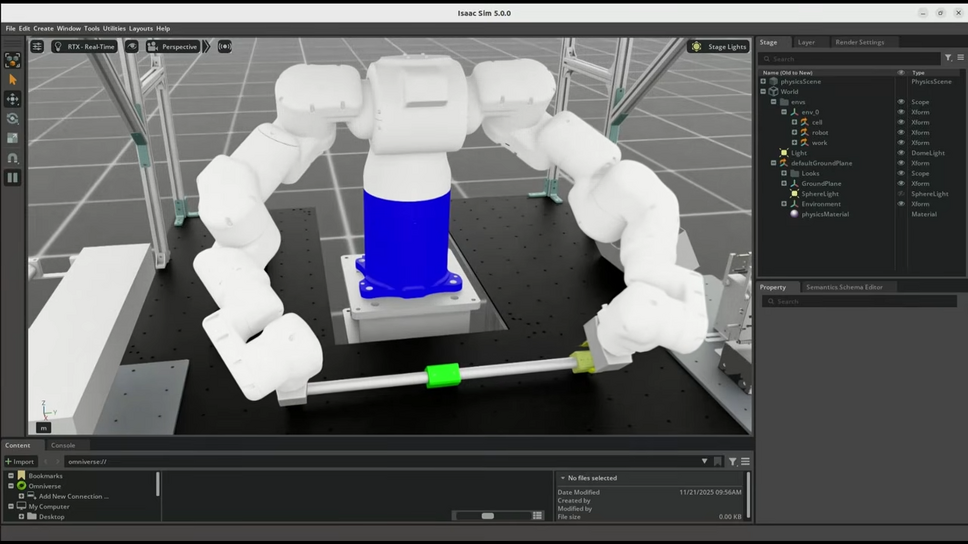
Task: Enable the magnet snap tool
Action: click(12, 158)
